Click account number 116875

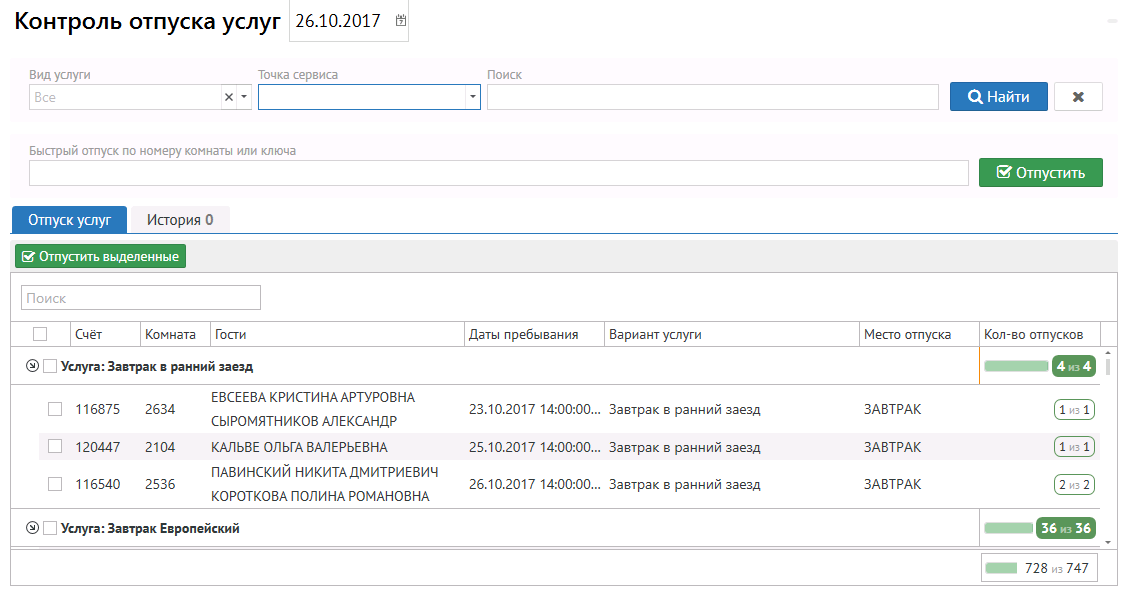(x=98, y=409)
